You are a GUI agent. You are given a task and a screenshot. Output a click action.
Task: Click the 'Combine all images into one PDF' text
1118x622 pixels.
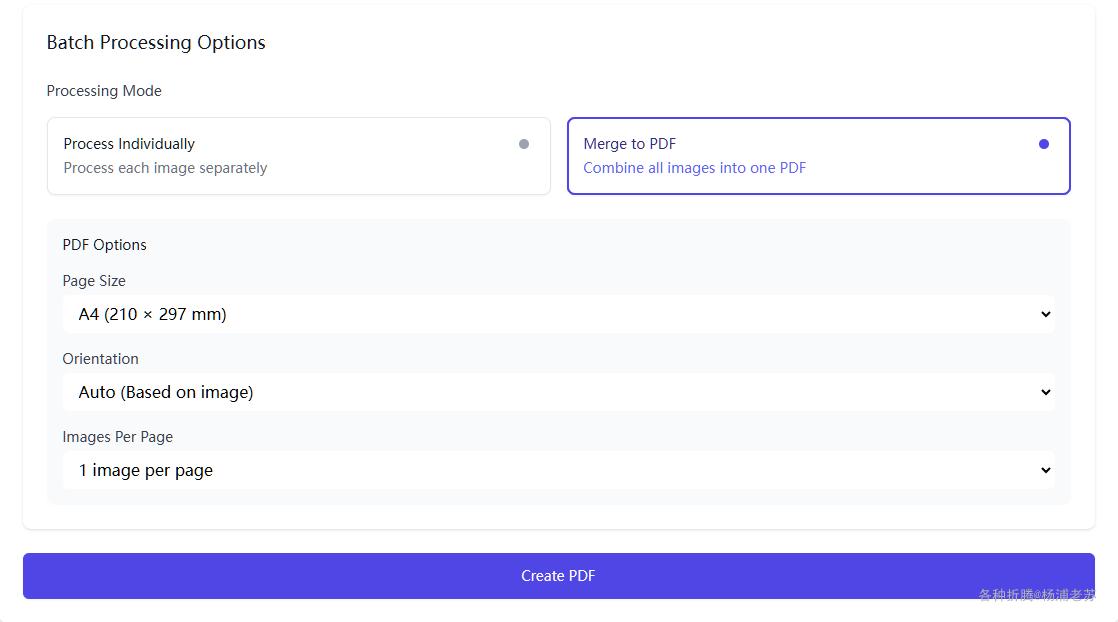tap(694, 168)
